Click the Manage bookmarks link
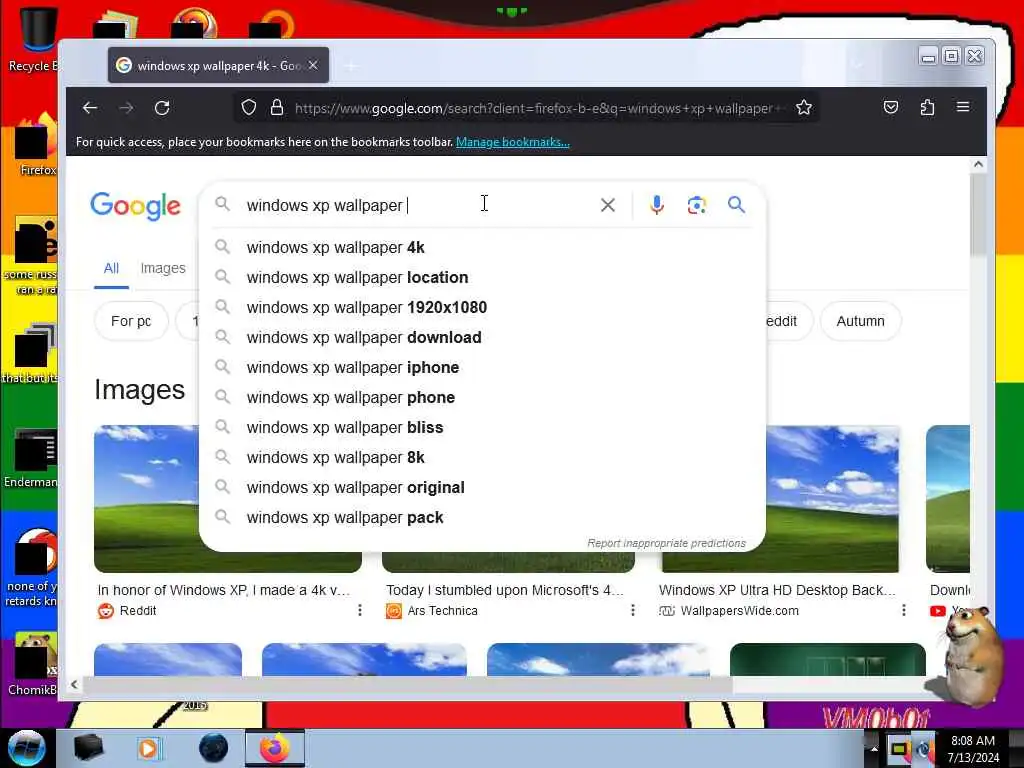1024x768 pixels. click(x=513, y=142)
